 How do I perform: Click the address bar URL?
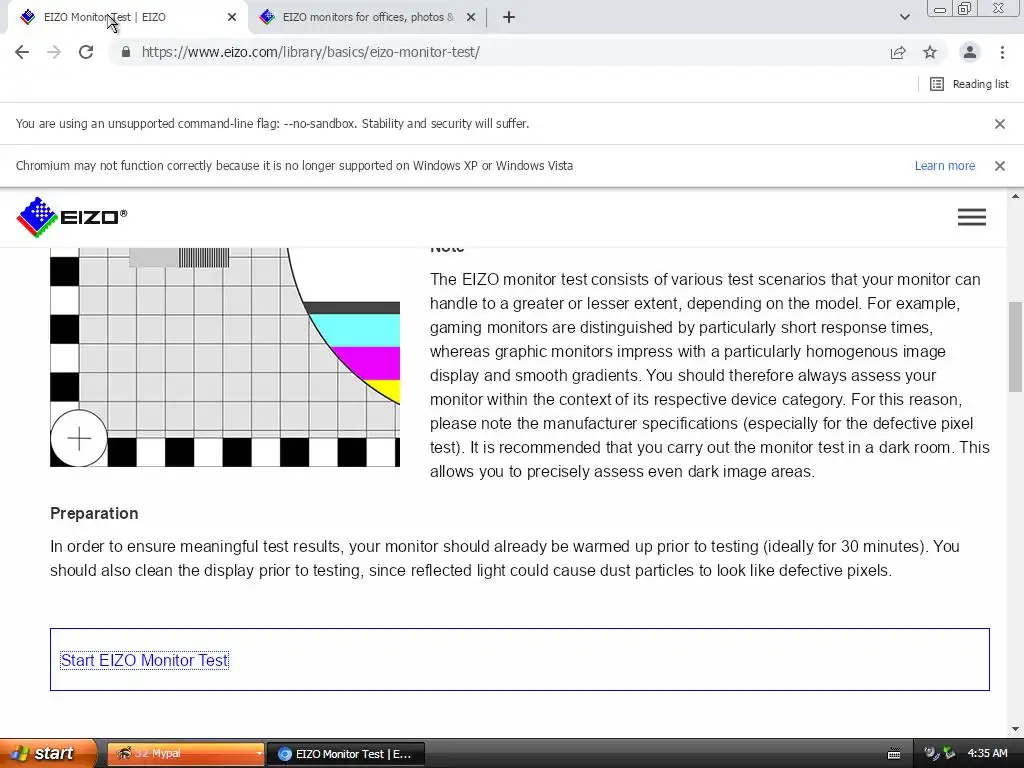[310, 52]
